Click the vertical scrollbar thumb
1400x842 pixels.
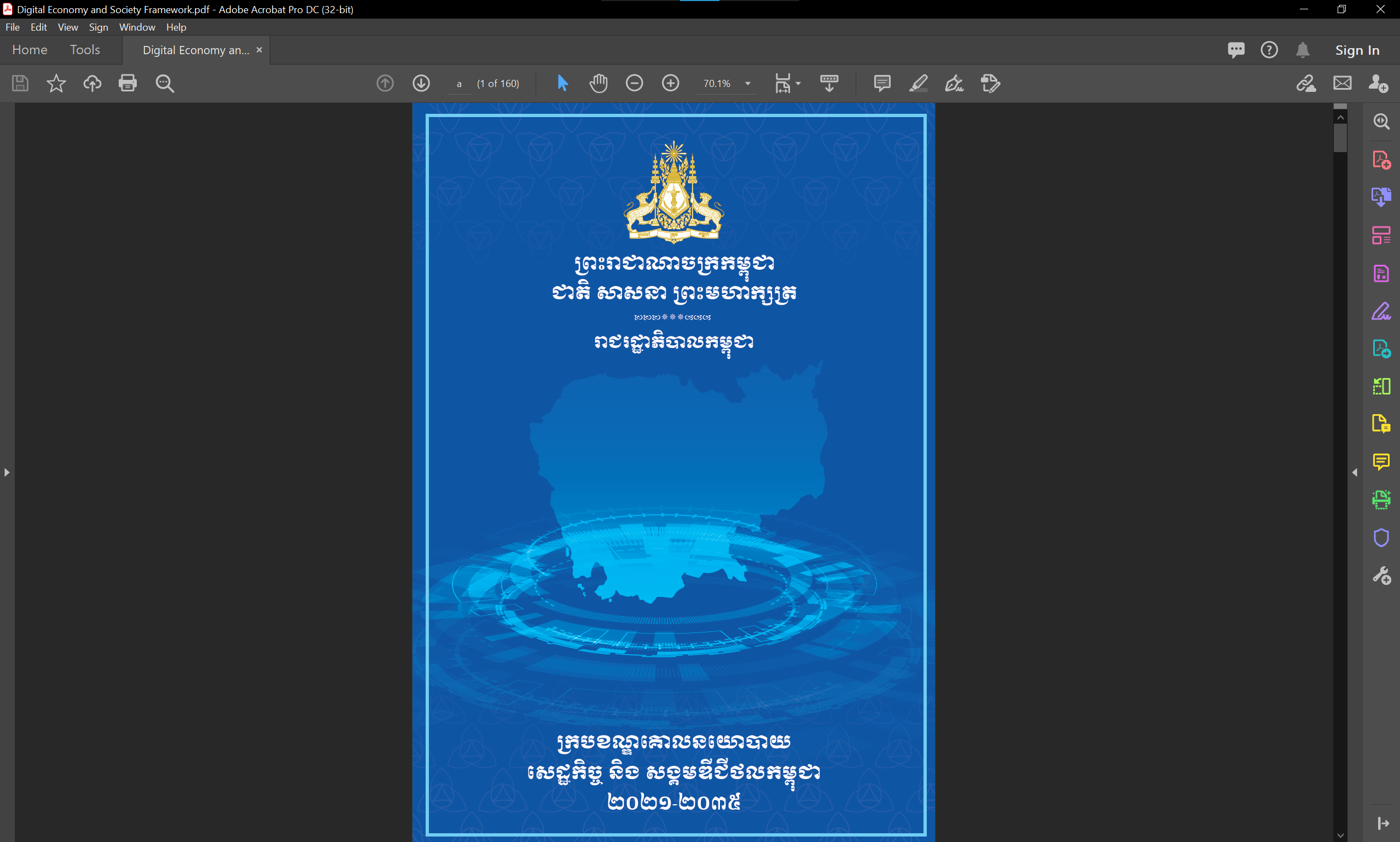1340,137
